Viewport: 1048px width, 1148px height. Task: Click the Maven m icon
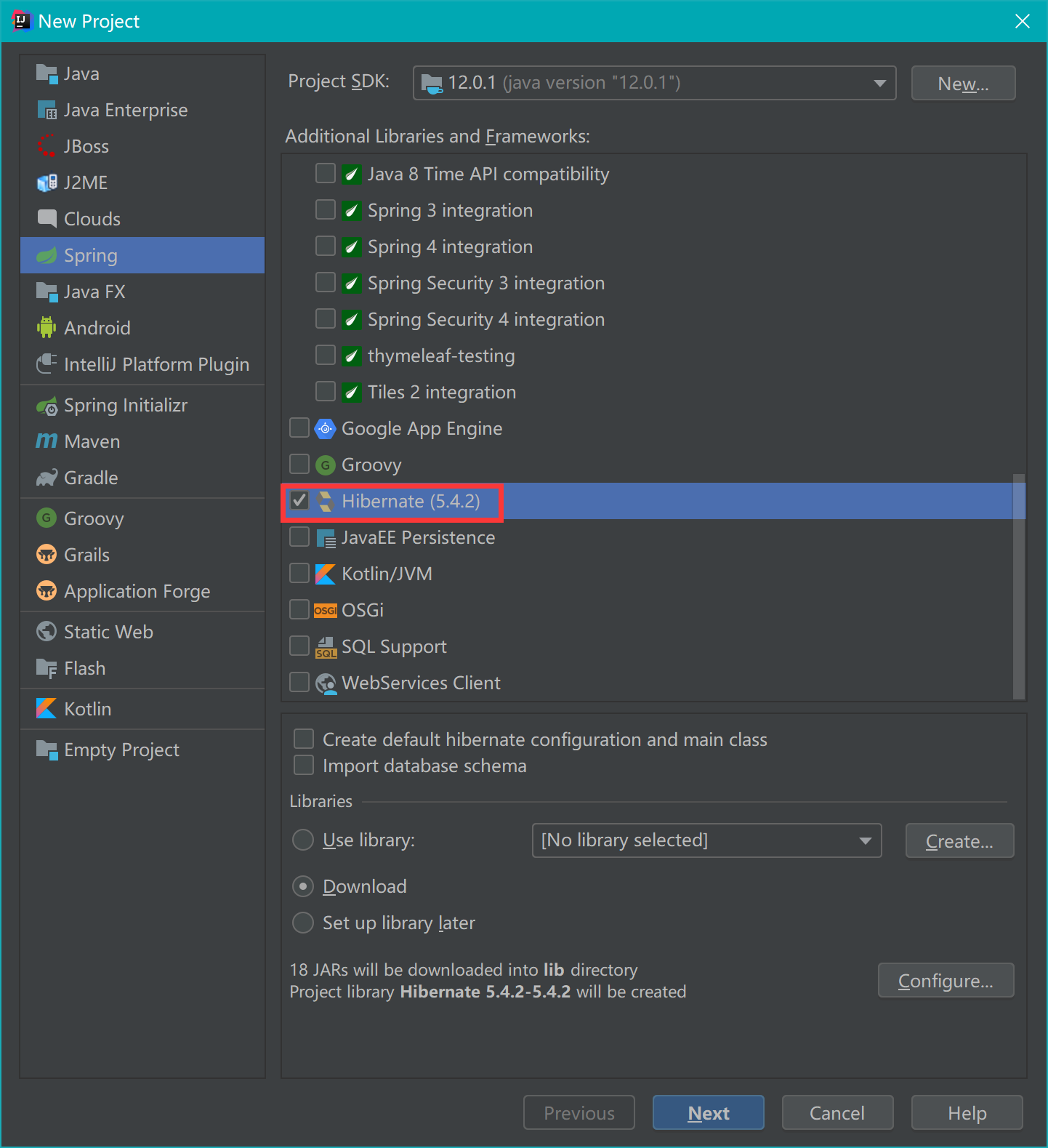point(47,441)
